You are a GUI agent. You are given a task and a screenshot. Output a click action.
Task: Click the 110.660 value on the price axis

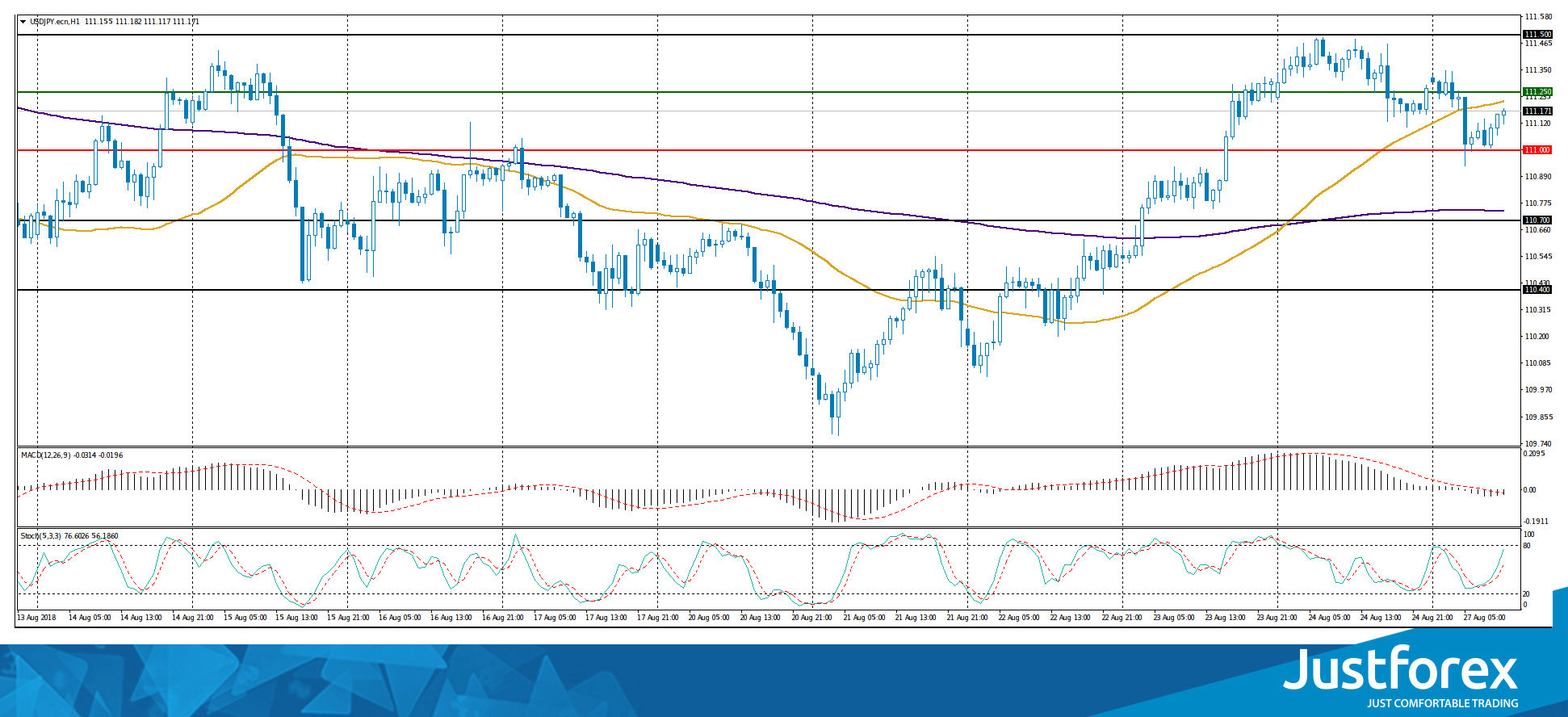click(1537, 230)
